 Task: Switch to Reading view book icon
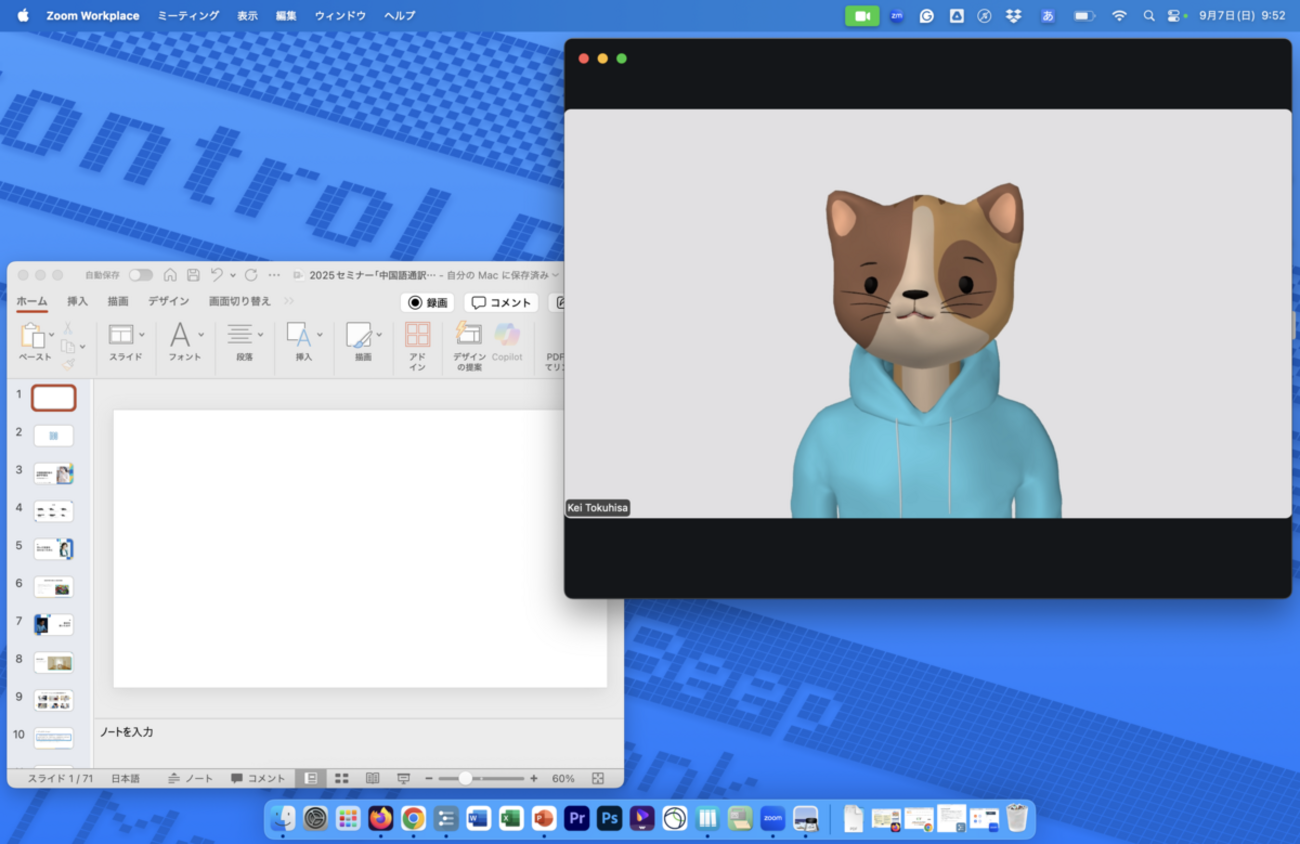[372, 778]
